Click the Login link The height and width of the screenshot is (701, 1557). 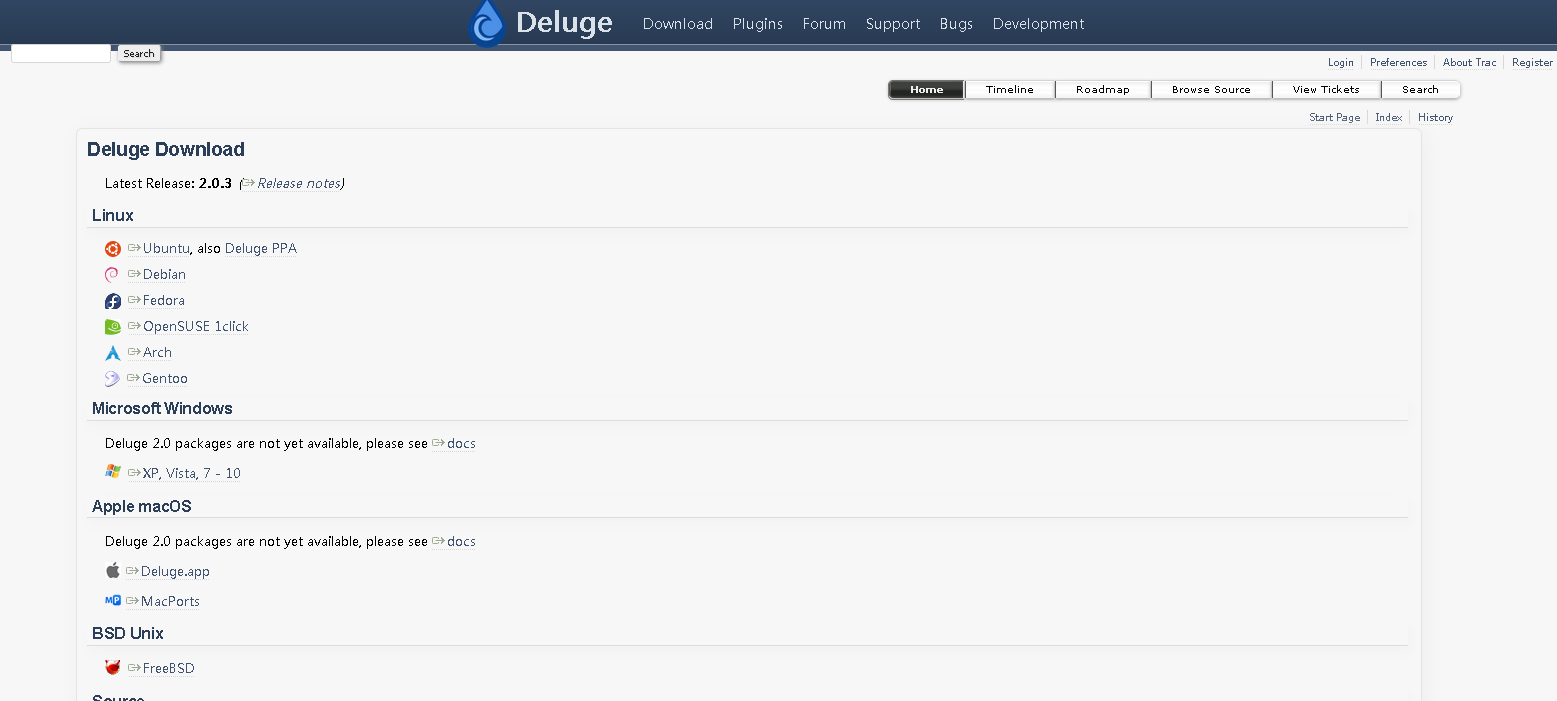pyautogui.click(x=1341, y=63)
